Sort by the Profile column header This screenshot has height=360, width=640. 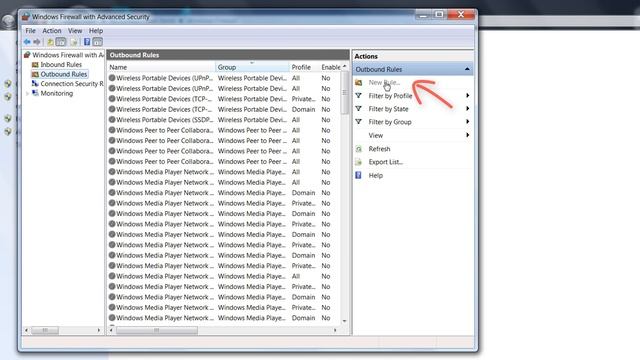tap(304, 67)
